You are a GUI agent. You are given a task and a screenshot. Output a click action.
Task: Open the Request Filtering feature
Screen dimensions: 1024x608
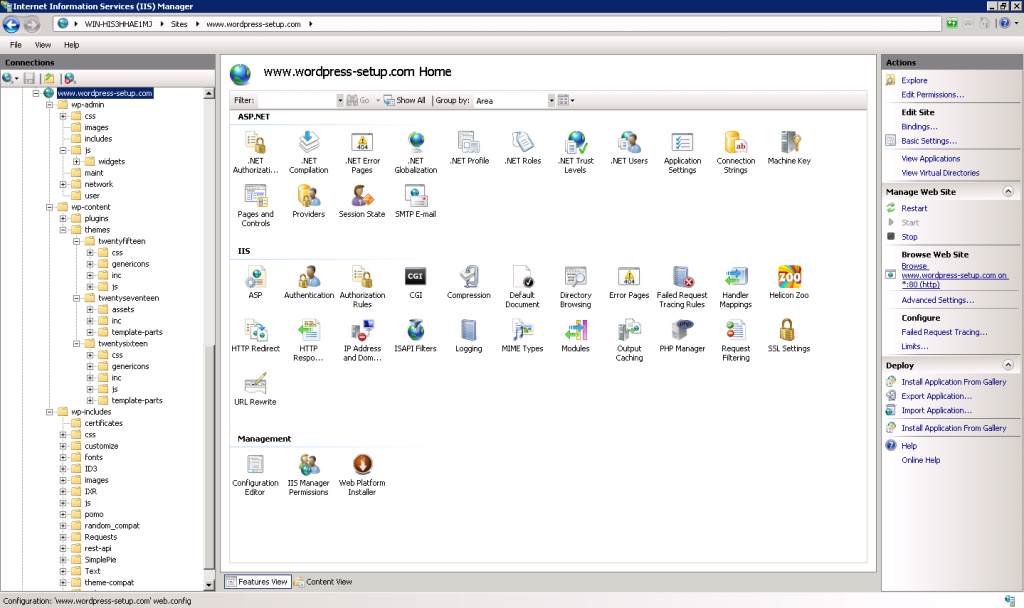point(735,340)
